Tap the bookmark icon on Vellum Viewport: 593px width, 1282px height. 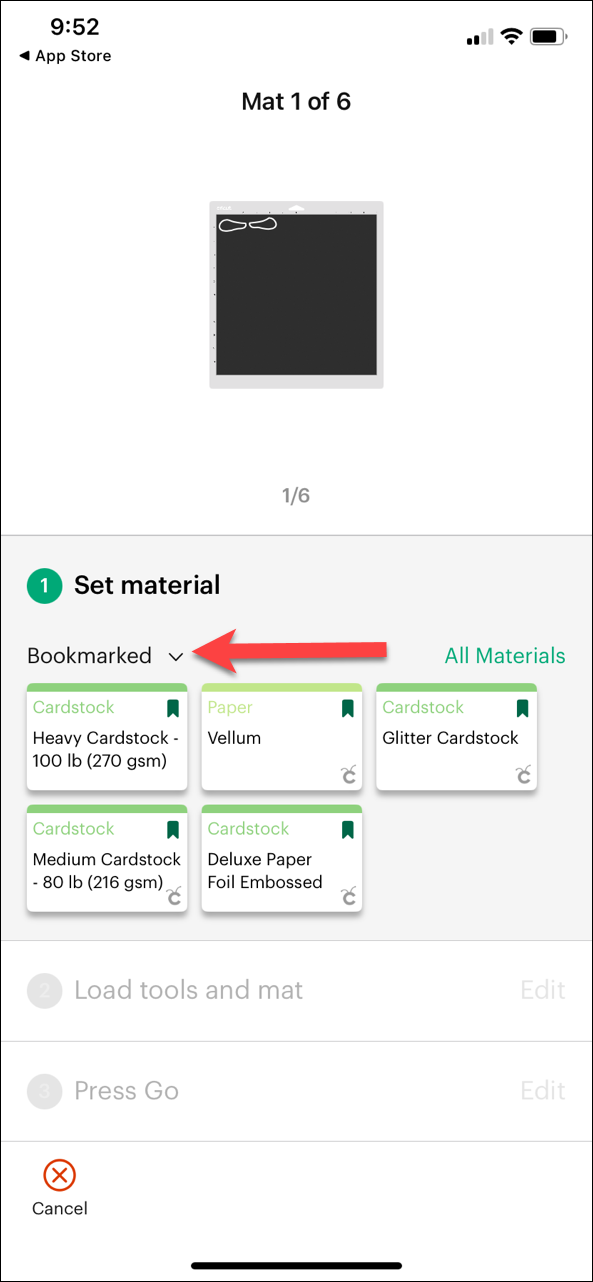pos(347,707)
